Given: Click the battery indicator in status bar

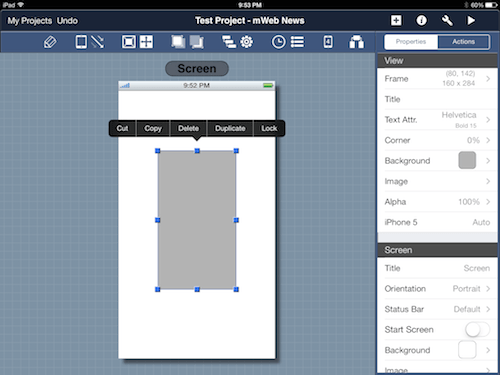Looking at the screenshot, I should tap(491, 5).
